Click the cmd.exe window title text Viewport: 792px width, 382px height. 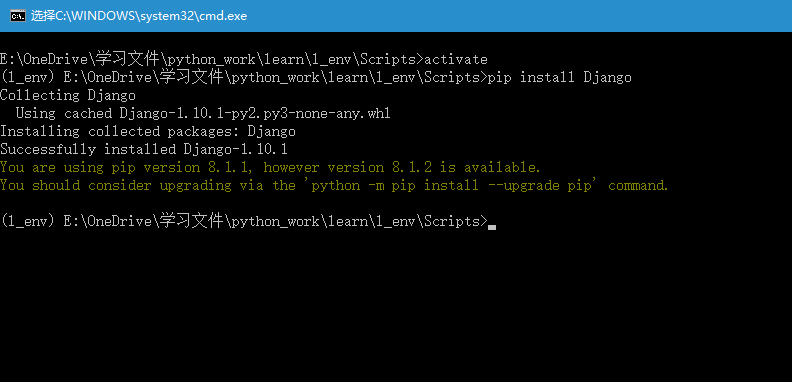pyautogui.click(x=139, y=16)
